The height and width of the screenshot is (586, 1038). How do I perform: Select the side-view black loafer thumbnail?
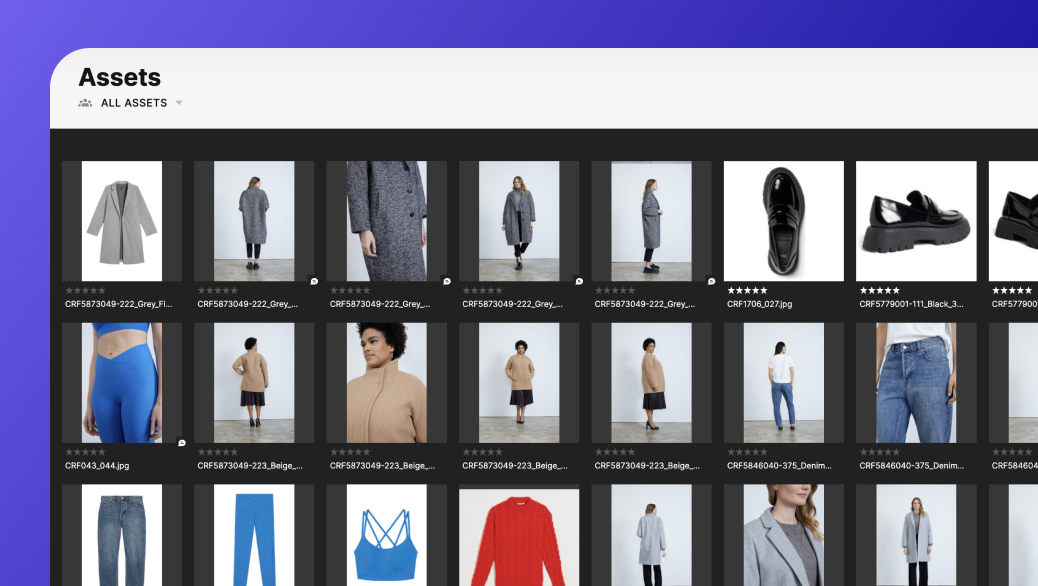point(915,221)
